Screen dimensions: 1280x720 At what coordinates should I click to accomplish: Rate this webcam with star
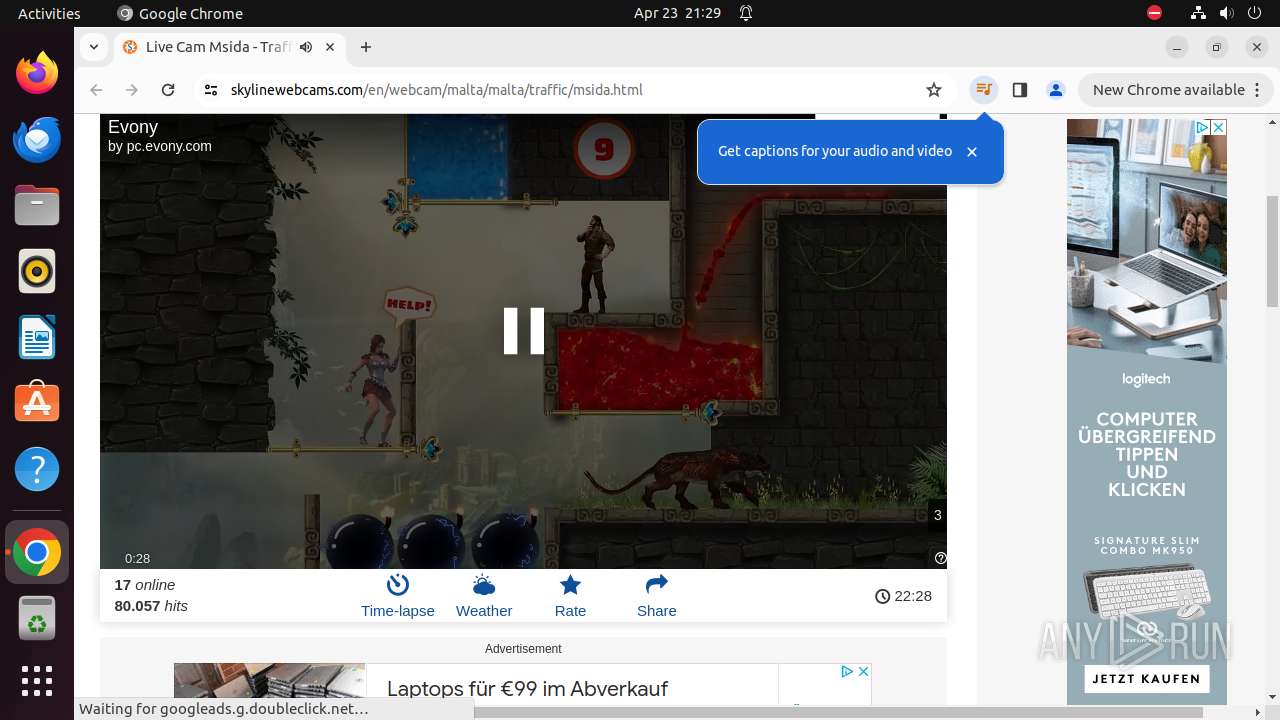click(x=570, y=596)
